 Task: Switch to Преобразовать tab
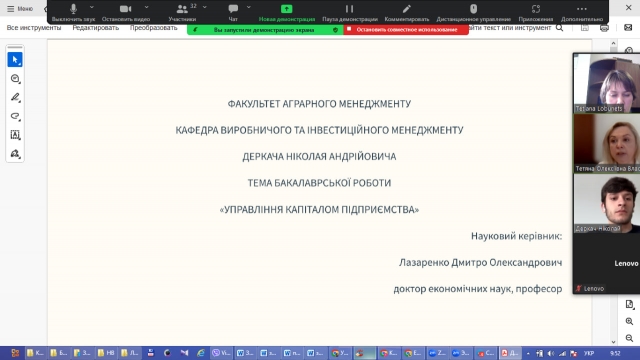[153, 28]
